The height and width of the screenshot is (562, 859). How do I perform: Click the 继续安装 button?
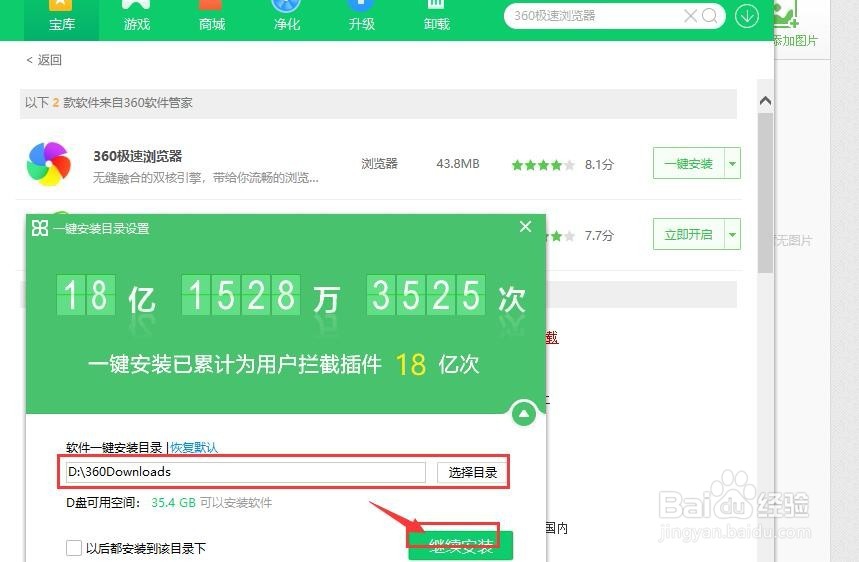tap(461, 546)
